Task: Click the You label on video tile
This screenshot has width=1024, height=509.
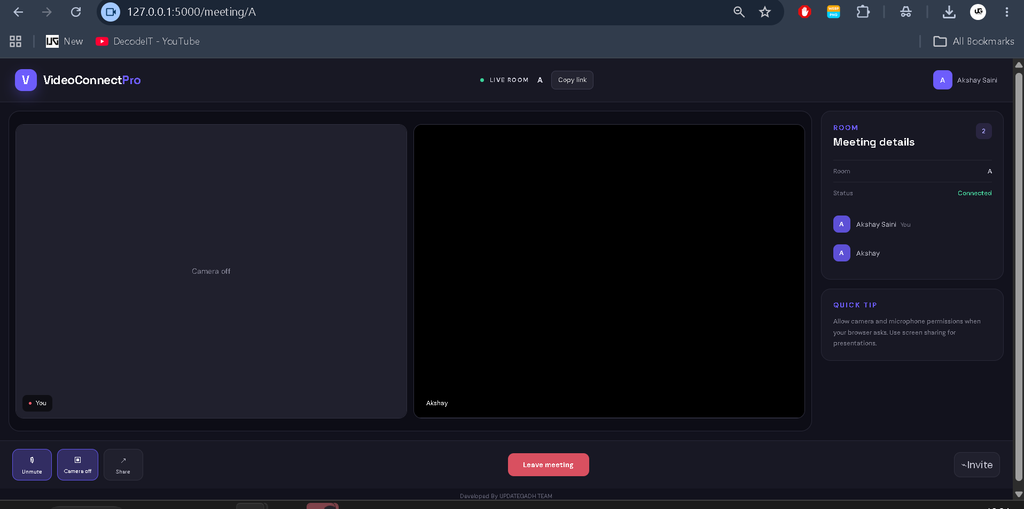Action: 37,403
